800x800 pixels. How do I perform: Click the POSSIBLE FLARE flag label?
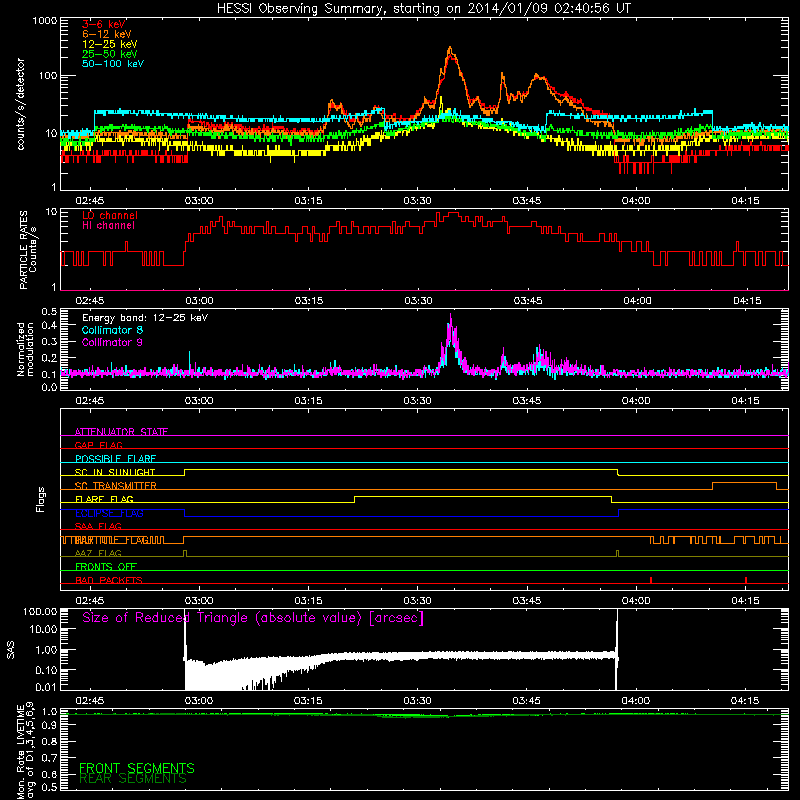tap(115, 459)
